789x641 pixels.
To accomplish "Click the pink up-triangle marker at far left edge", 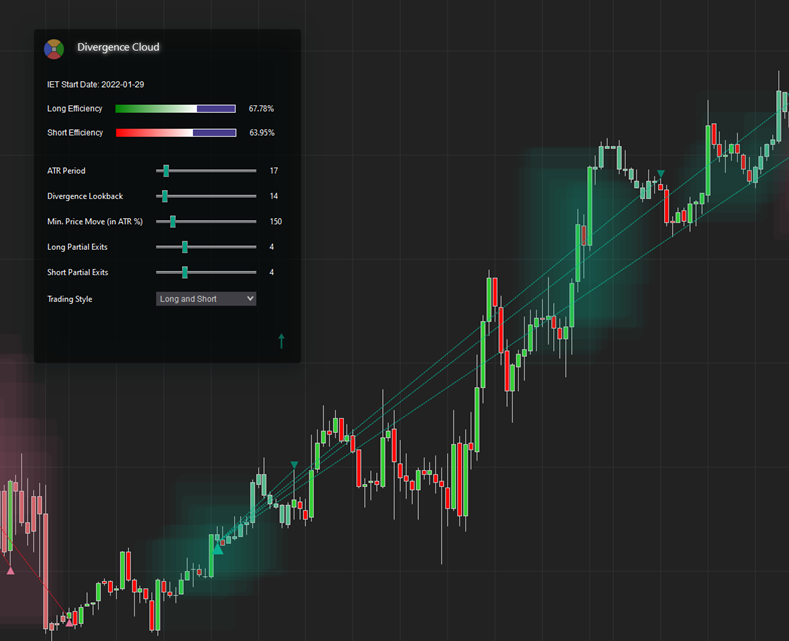I will tap(10, 571).
